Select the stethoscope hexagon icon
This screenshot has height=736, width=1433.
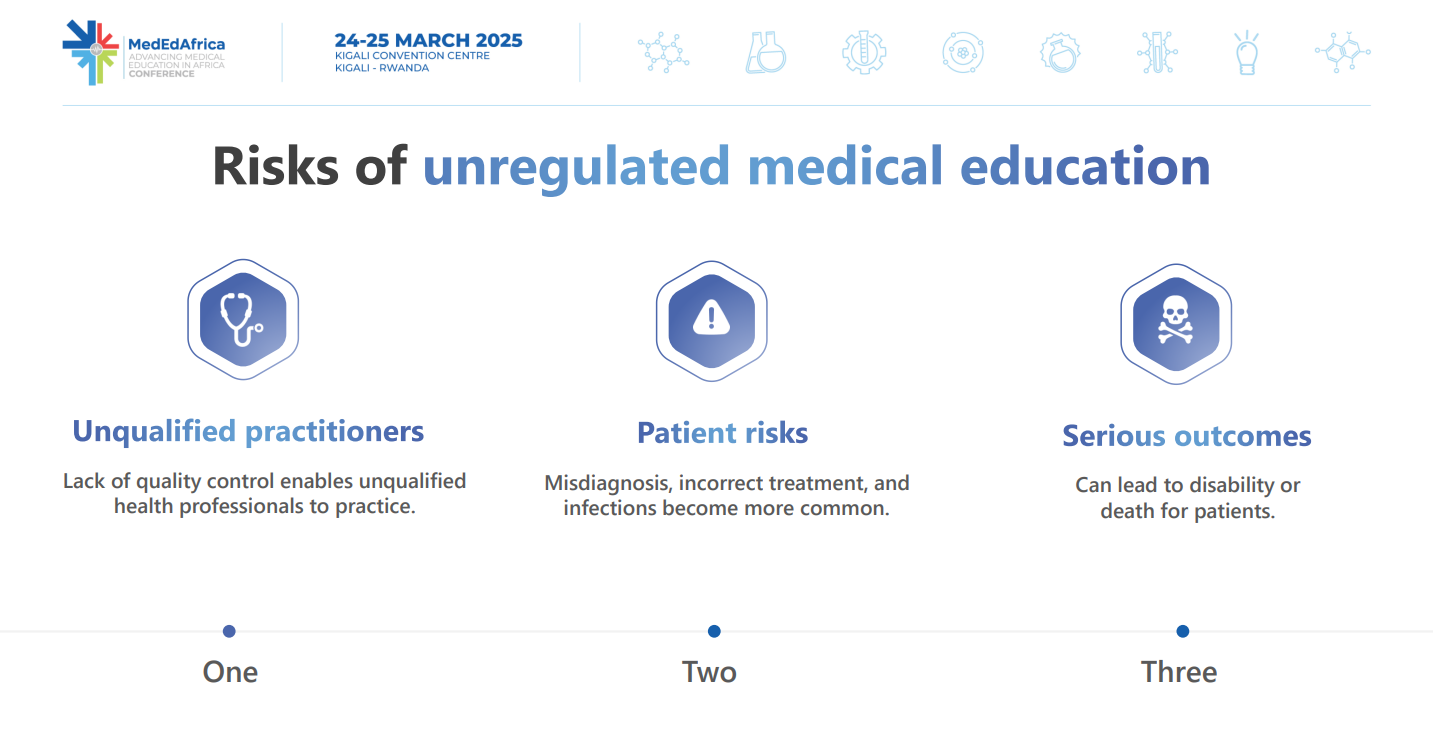[243, 319]
